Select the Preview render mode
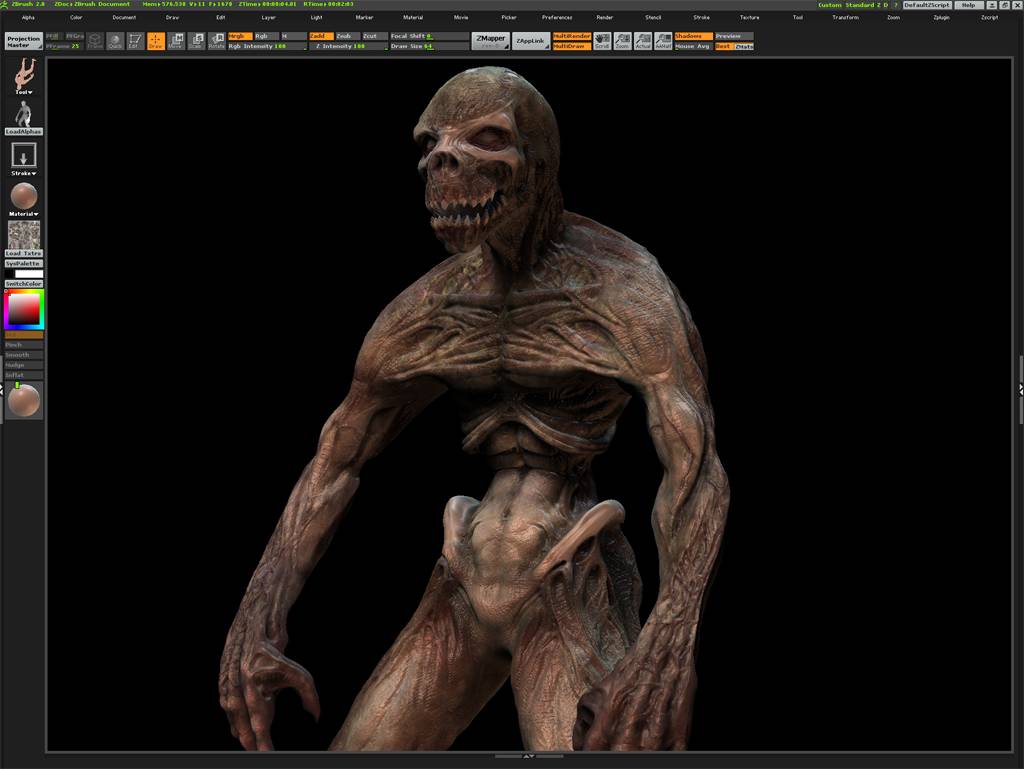Viewport: 1024px width, 769px height. pos(734,36)
